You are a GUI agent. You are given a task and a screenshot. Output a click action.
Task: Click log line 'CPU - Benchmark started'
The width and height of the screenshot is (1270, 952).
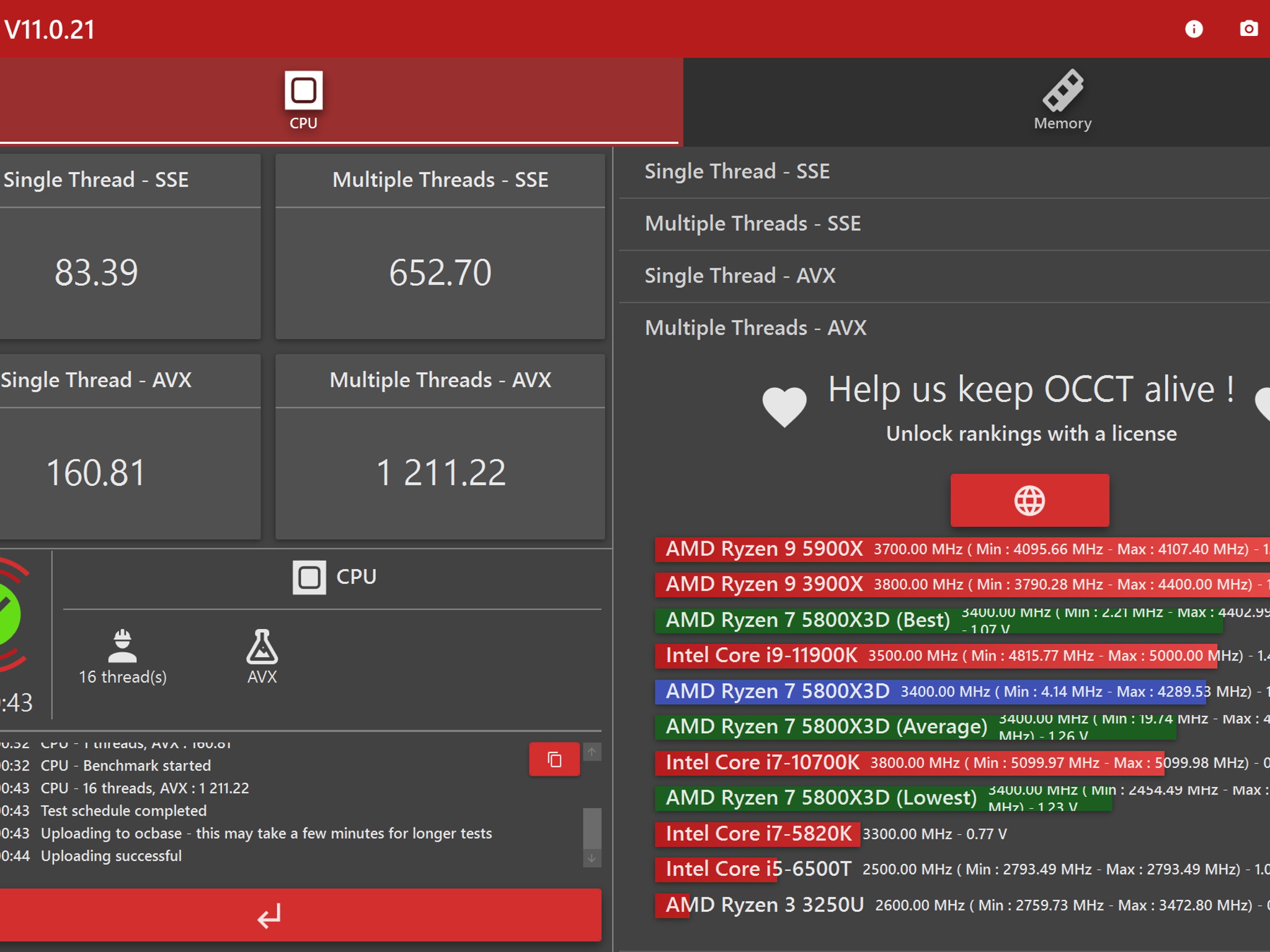126,766
